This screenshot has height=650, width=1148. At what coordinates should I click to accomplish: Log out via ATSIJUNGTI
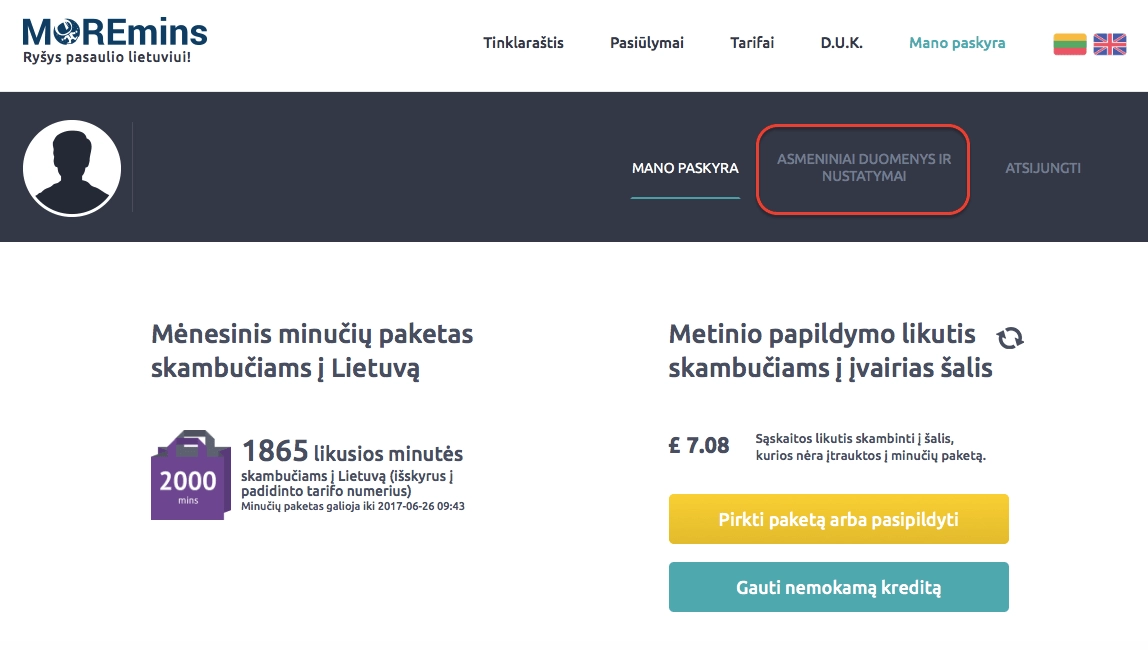click(x=1043, y=168)
